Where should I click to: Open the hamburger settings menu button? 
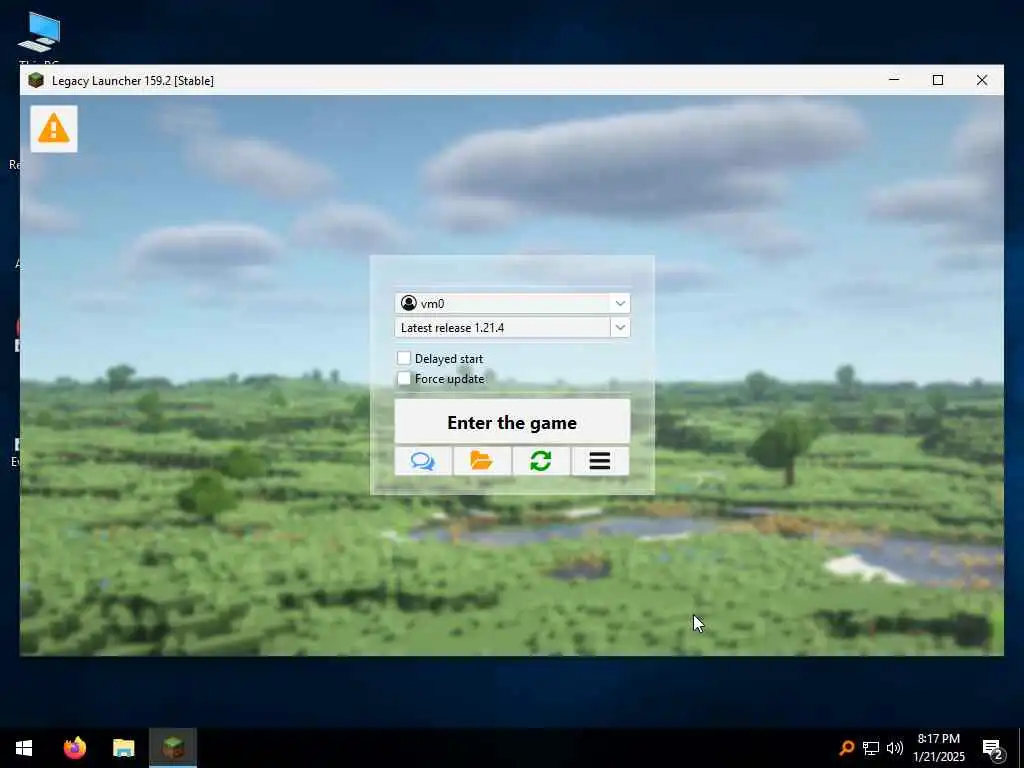[x=600, y=461]
